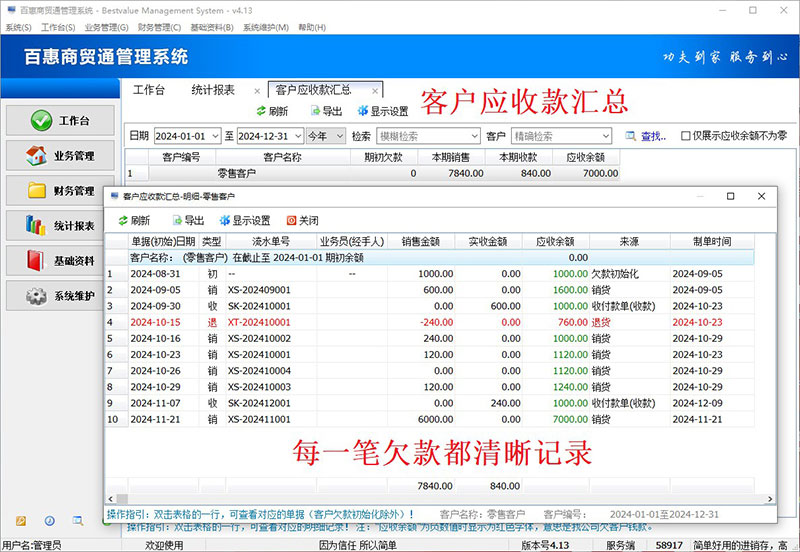Click 刷新 in main summary toolbar

click(x=272, y=111)
